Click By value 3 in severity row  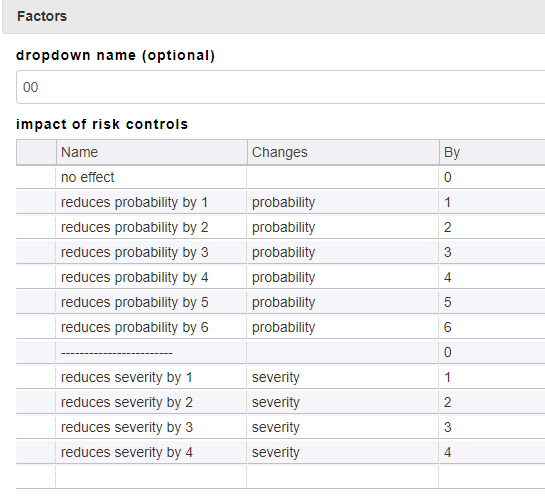click(x=492, y=427)
